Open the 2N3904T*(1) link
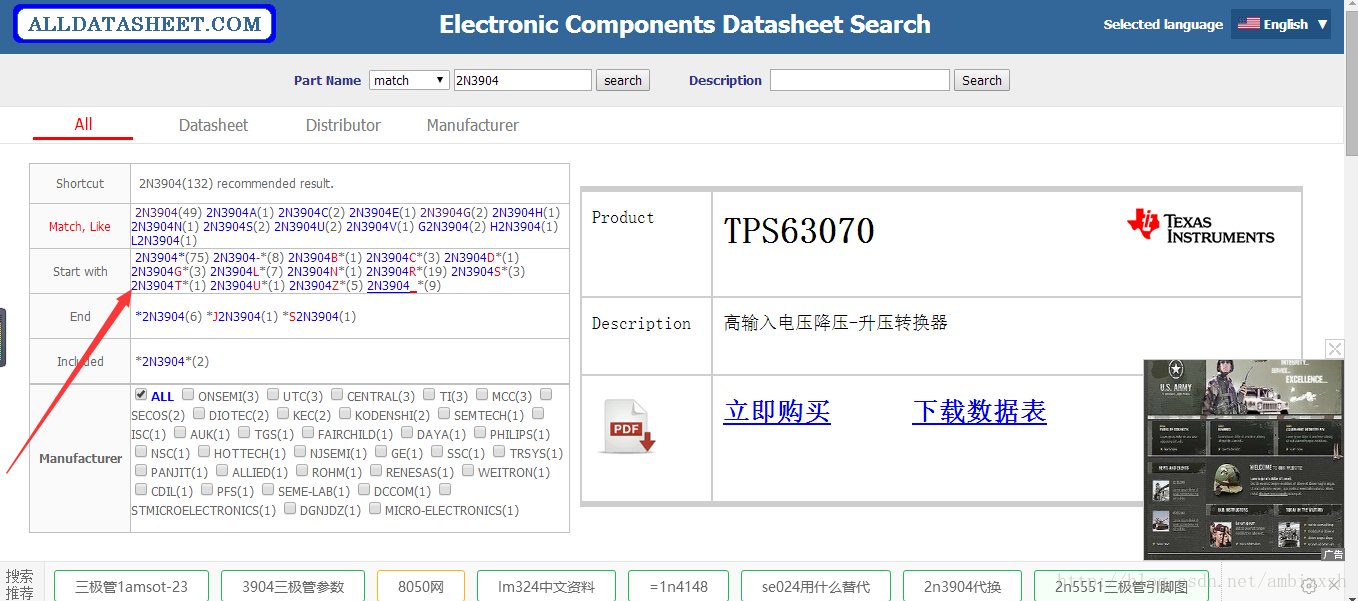The height and width of the screenshot is (601, 1358). (168, 285)
